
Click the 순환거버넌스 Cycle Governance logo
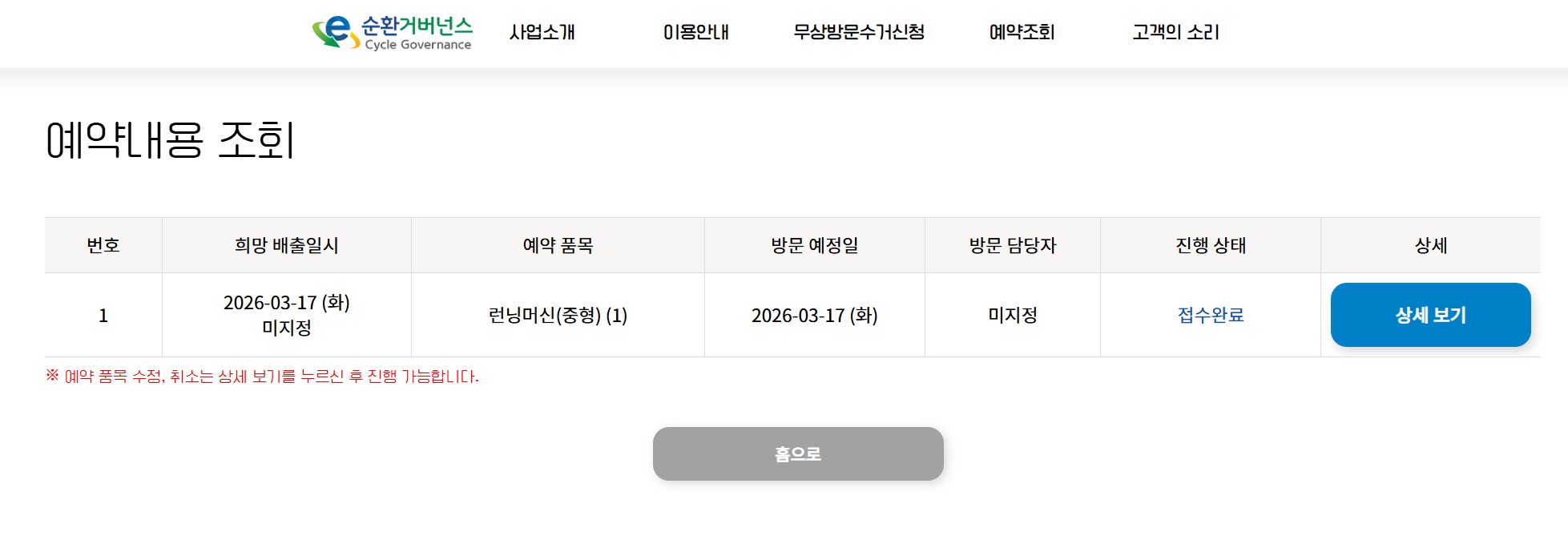(x=393, y=33)
